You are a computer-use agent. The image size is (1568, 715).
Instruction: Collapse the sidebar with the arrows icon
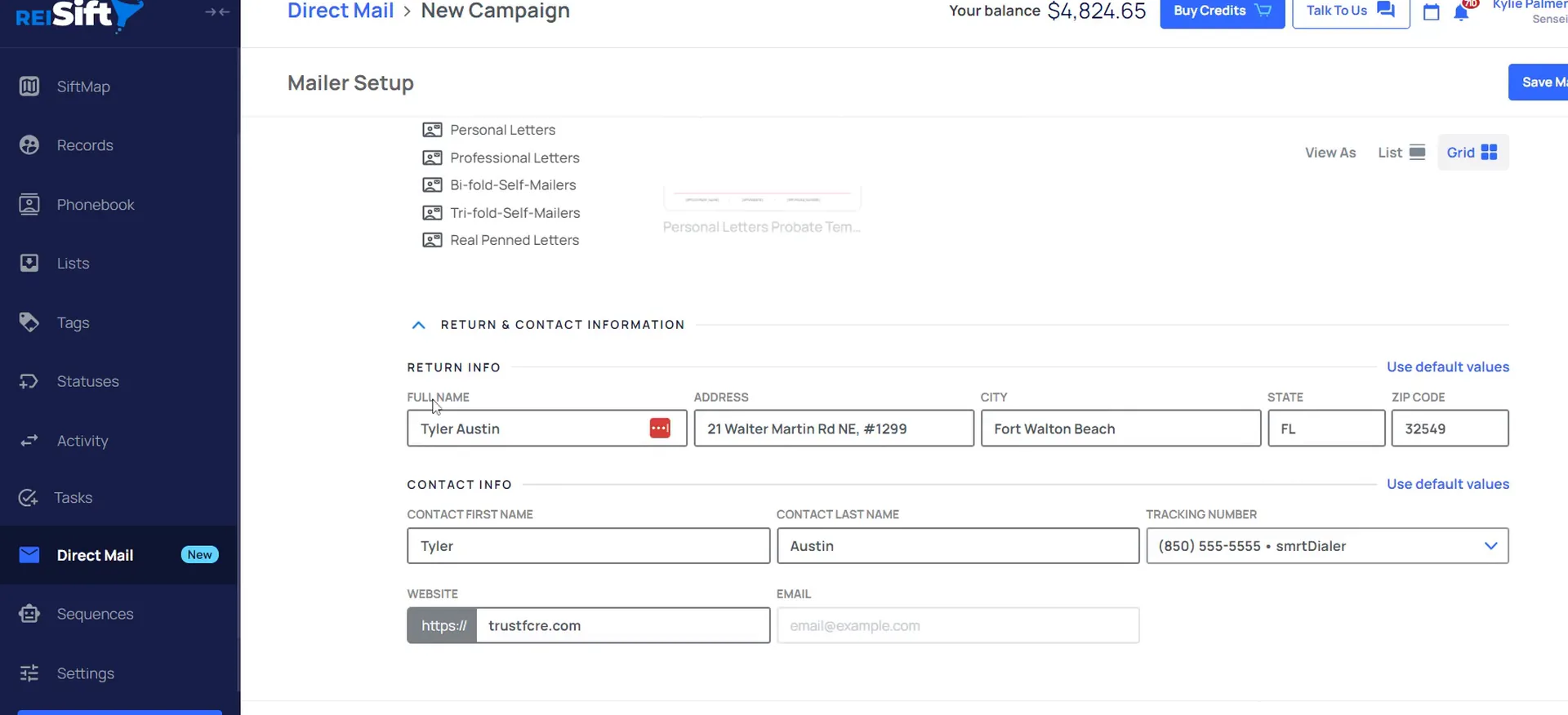pyautogui.click(x=217, y=12)
